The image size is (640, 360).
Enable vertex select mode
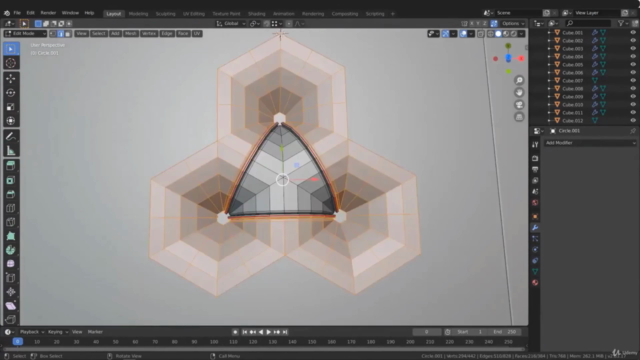(x=53, y=33)
